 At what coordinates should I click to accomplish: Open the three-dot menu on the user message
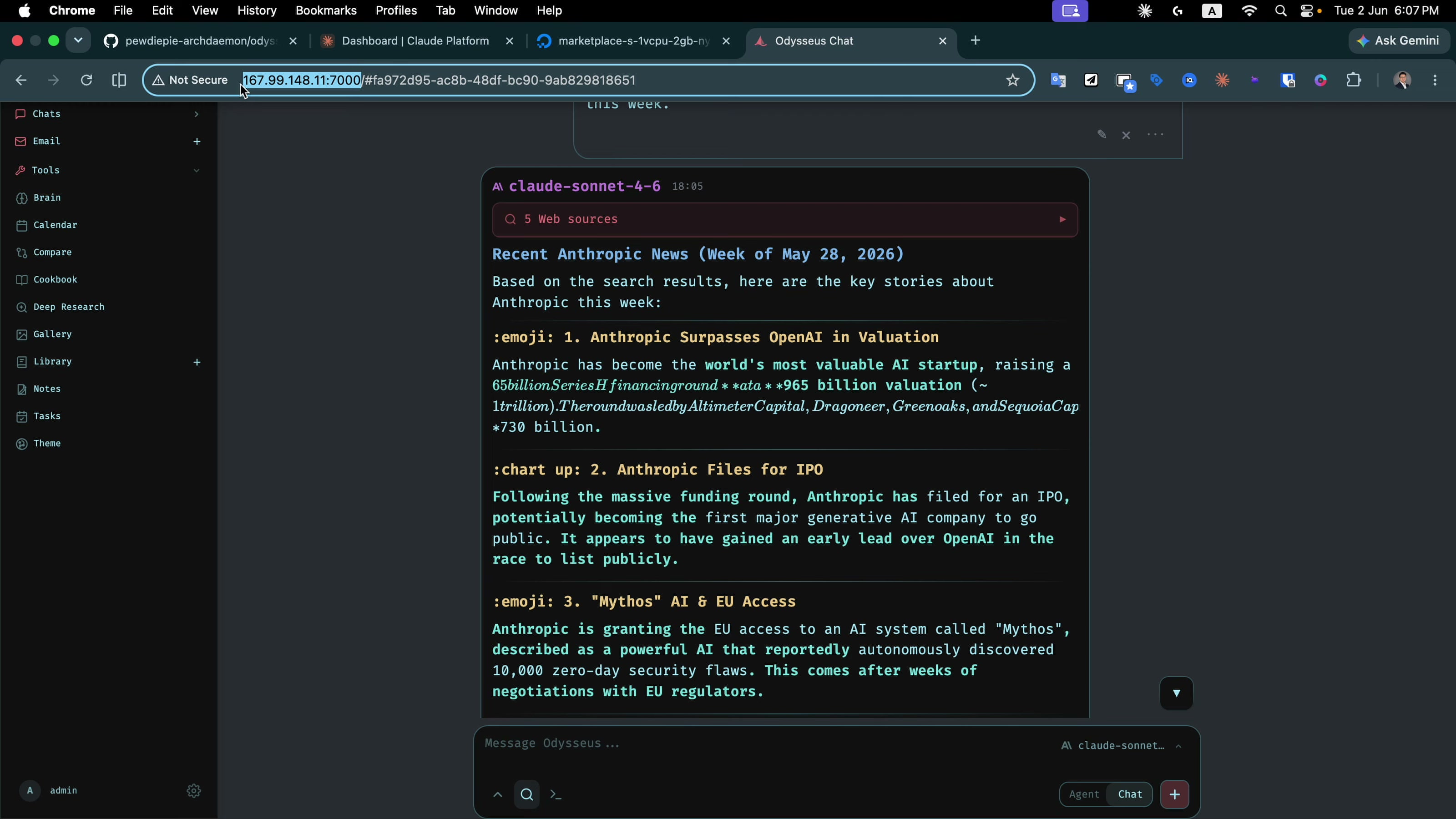[1155, 135]
